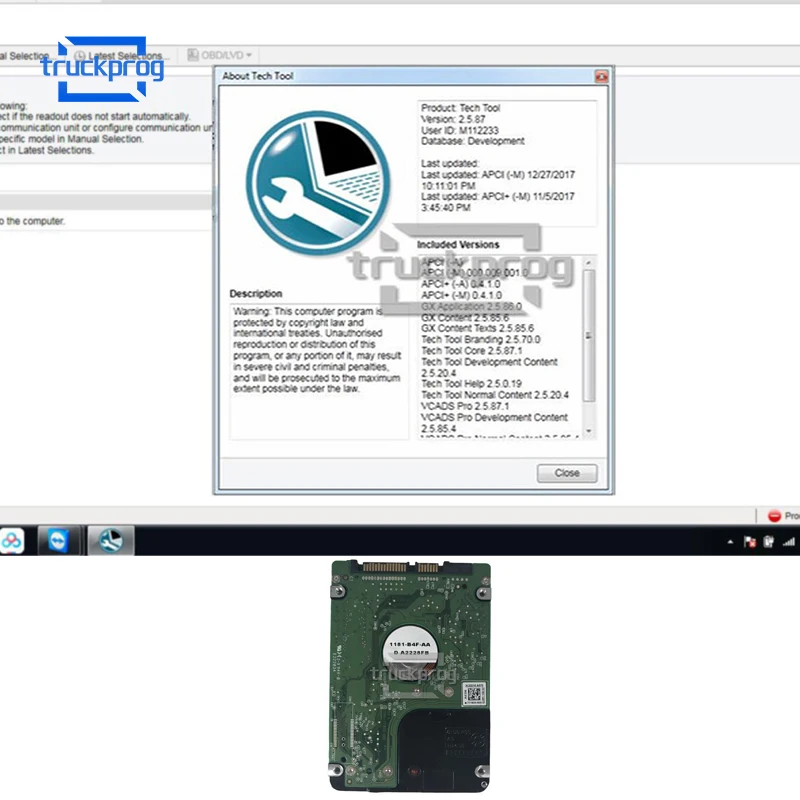The image size is (800, 800).
Task: Select 'VCADS Pro 2.5.87.1' row
Action: click(x=464, y=406)
